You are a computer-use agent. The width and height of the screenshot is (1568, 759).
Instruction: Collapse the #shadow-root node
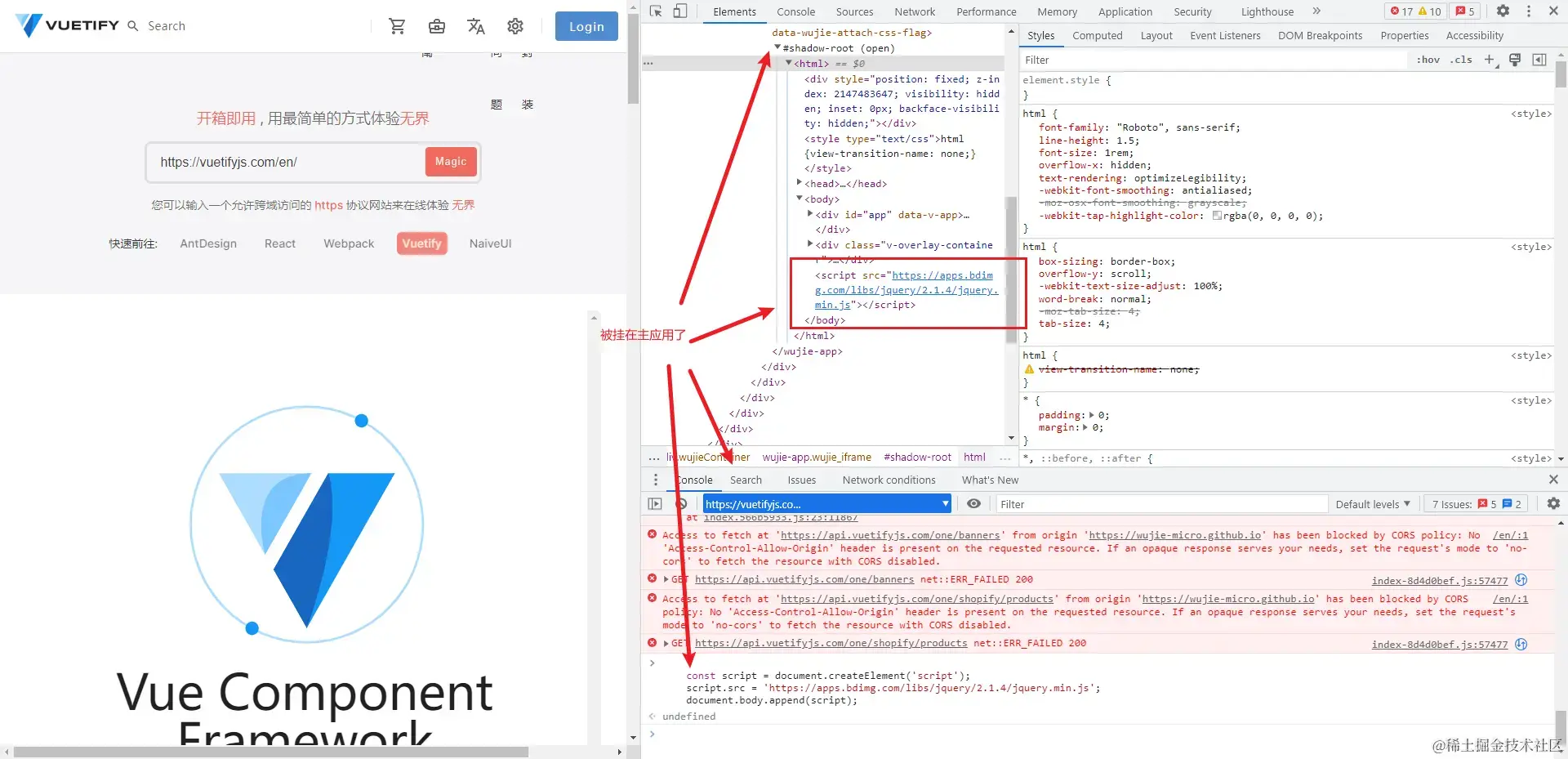(777, 47)
